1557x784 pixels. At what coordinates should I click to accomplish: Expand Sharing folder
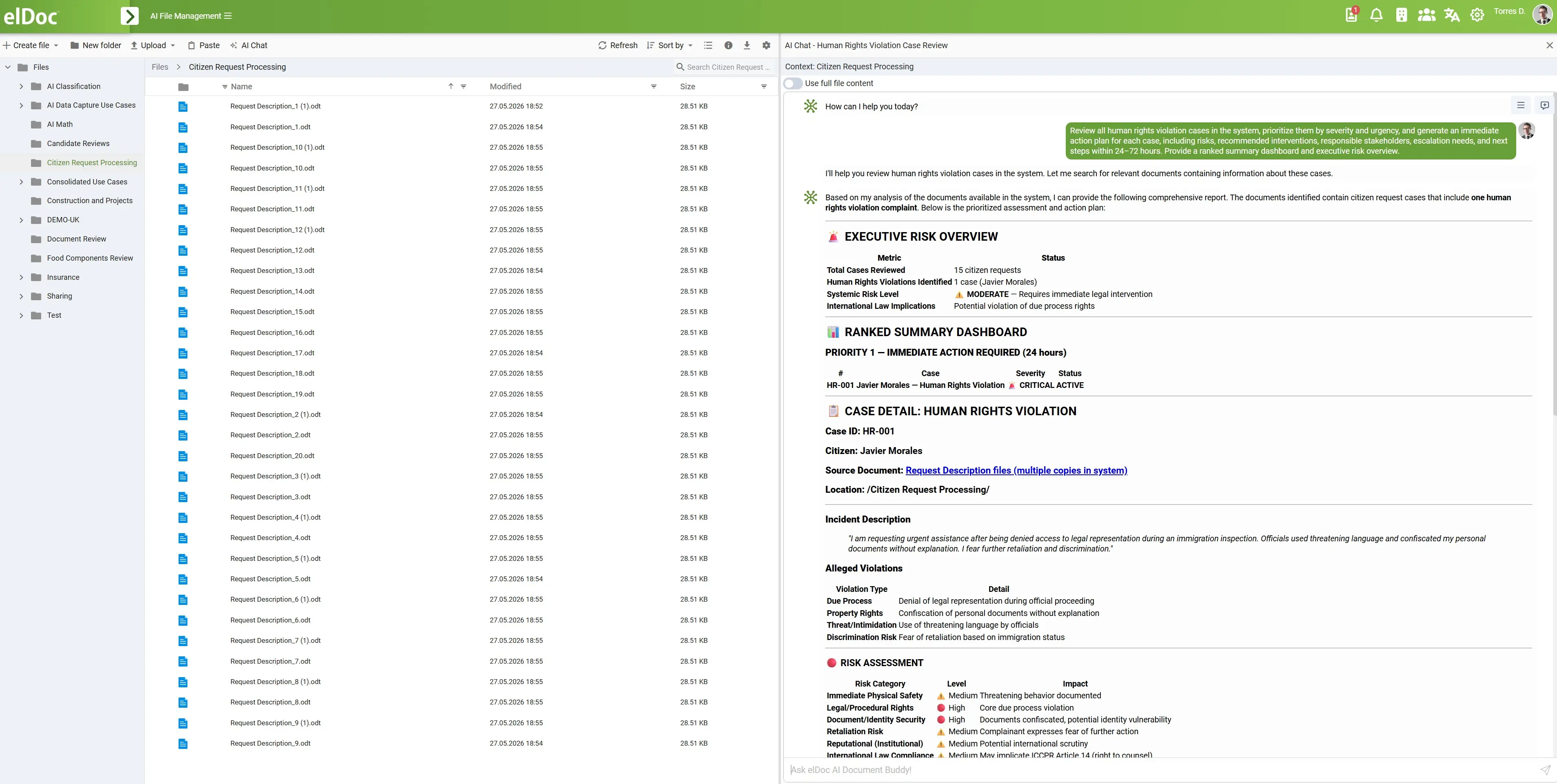coord(21,296)
